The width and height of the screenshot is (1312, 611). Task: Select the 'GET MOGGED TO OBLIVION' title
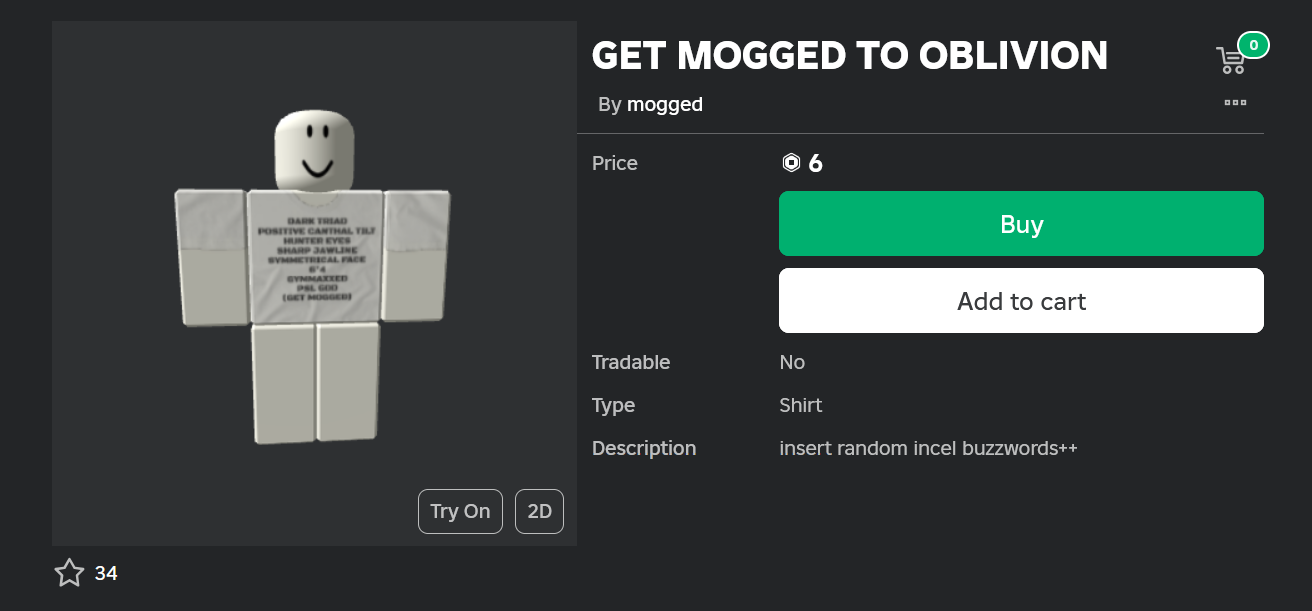[849, 56]
